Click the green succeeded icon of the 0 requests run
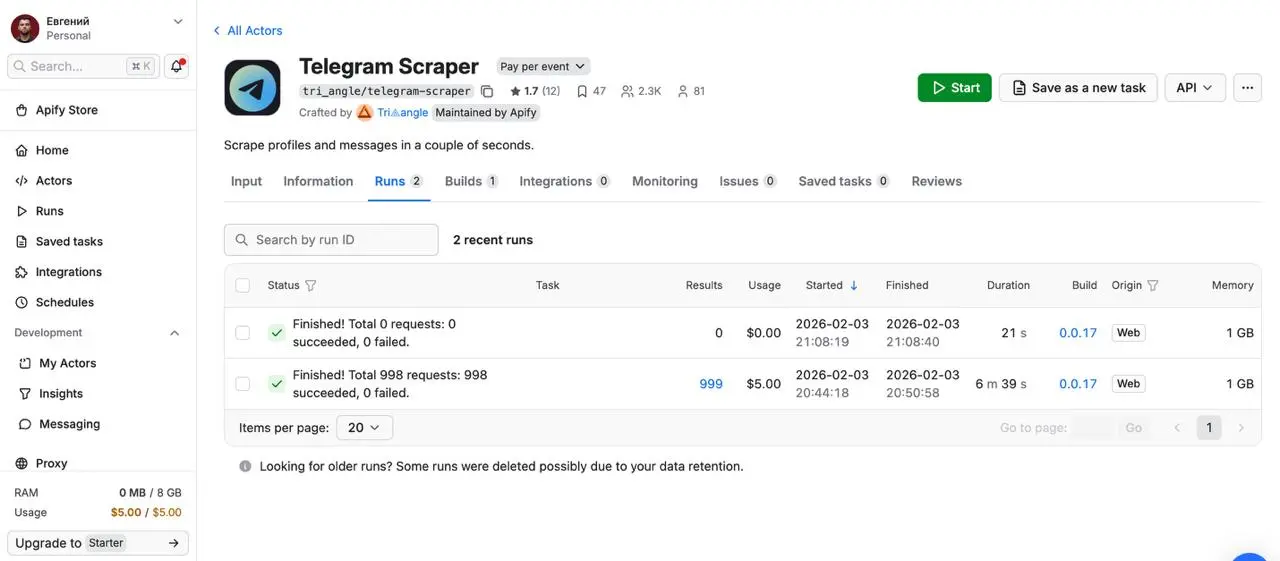 click(276, 333)
